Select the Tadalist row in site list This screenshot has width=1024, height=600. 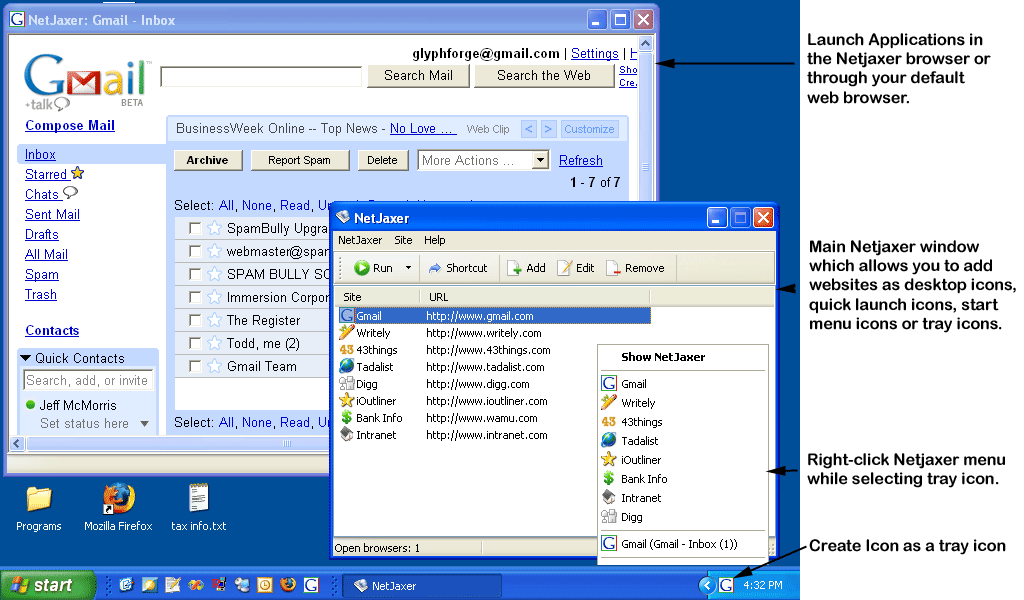(x=444, y=367)
